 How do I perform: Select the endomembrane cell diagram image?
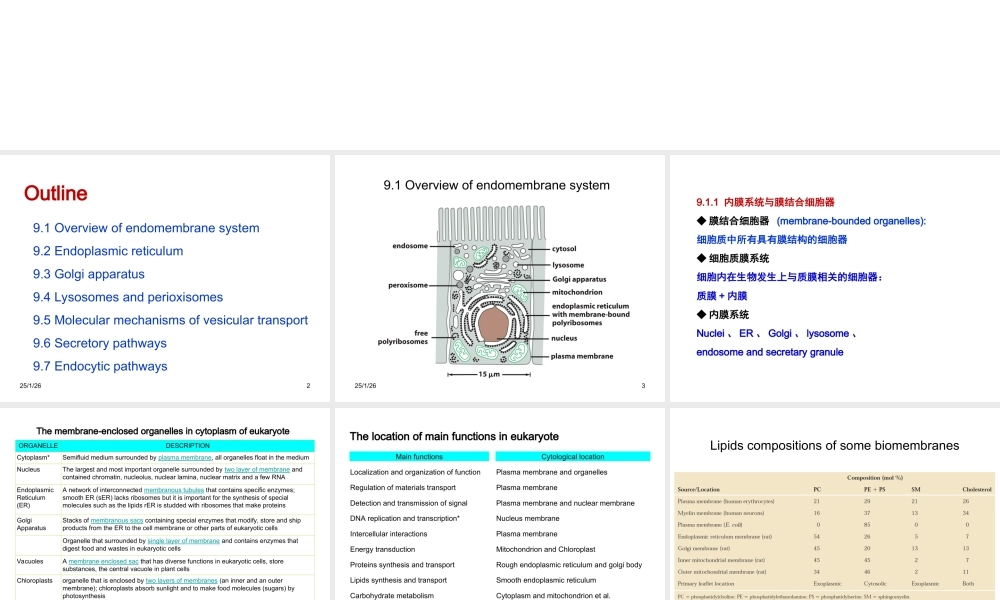tap(503, 292)
